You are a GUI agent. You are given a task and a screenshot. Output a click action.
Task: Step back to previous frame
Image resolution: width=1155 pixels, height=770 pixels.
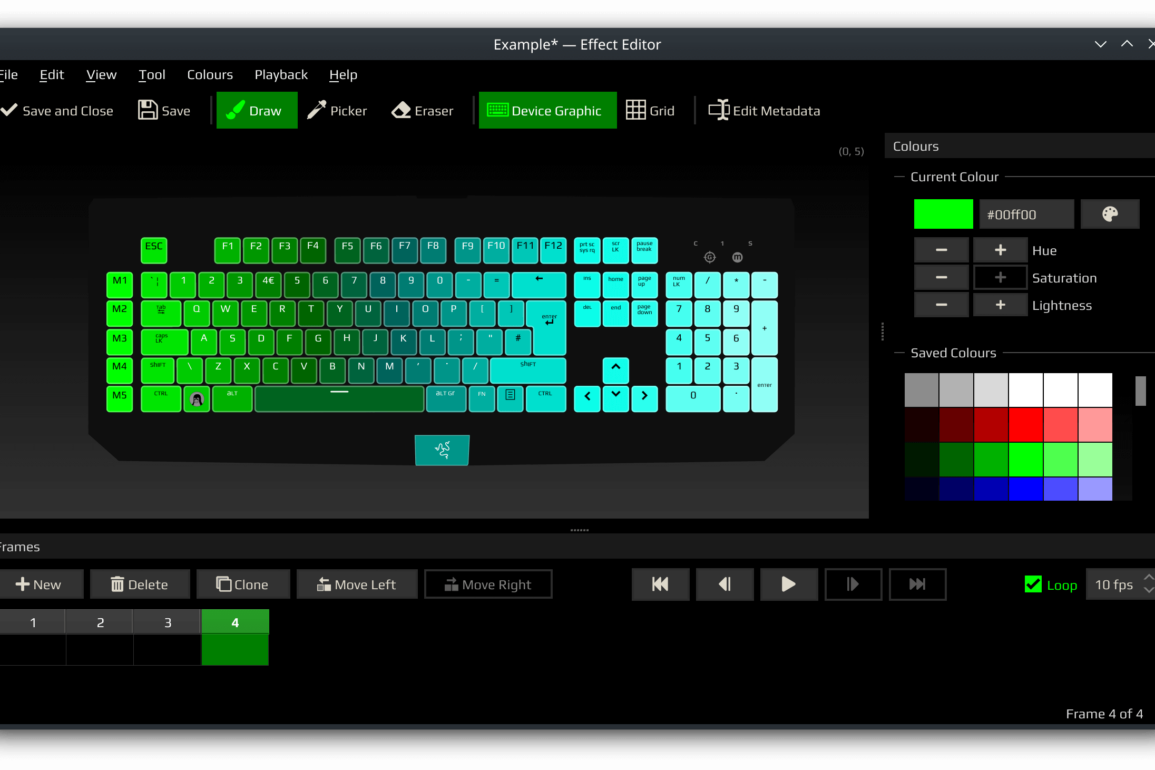click(724, 585)
